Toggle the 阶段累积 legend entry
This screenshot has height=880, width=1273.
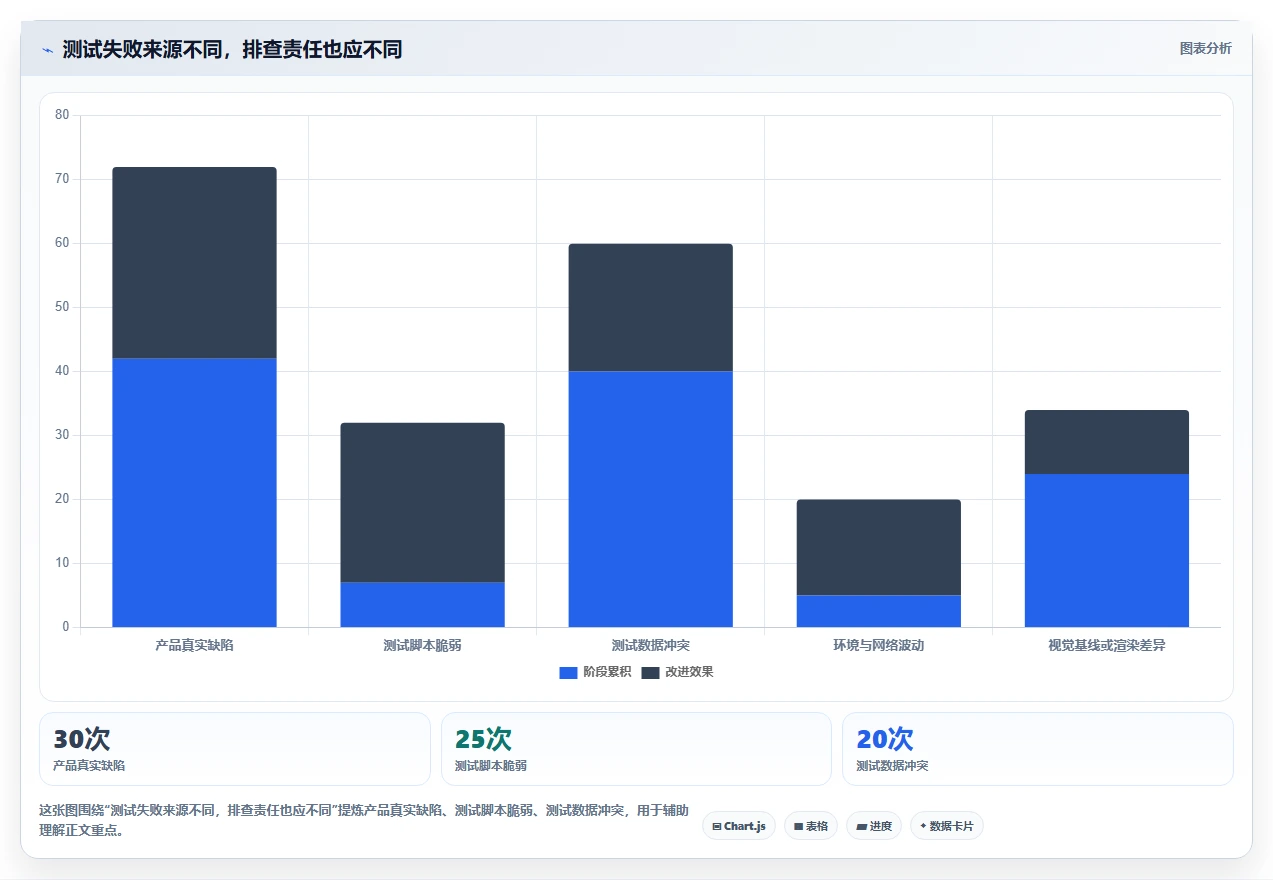pyautogui.click(x=595, y=672)
